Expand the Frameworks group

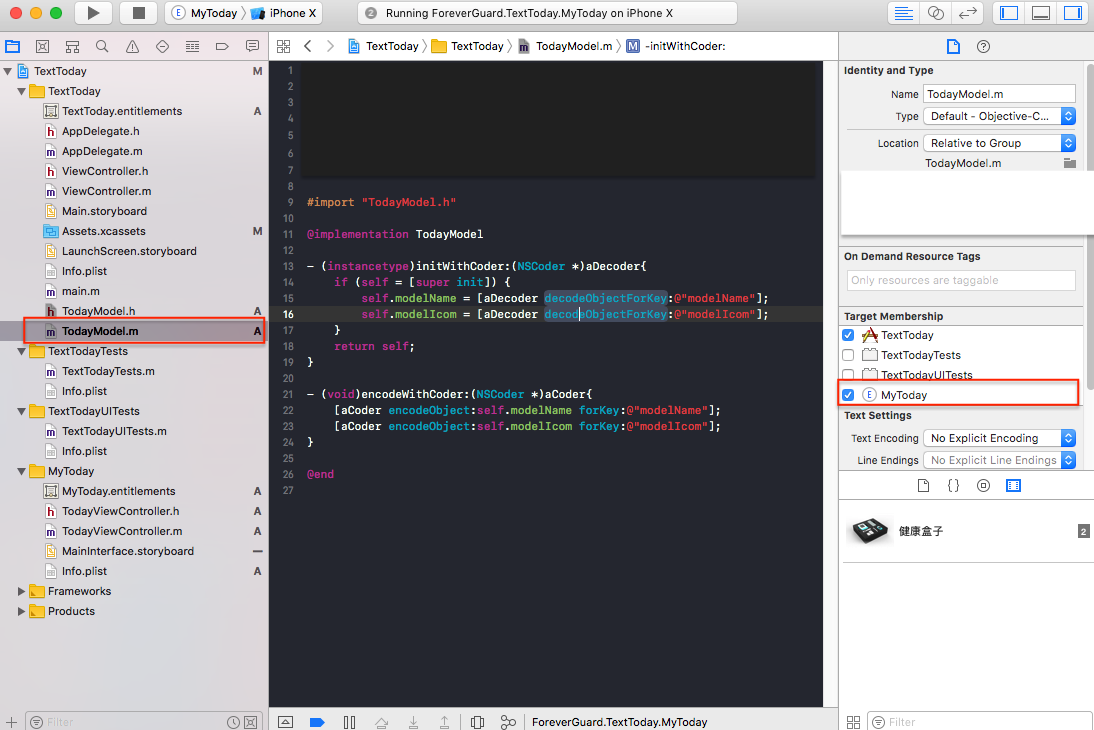click(x=21, y=591)
